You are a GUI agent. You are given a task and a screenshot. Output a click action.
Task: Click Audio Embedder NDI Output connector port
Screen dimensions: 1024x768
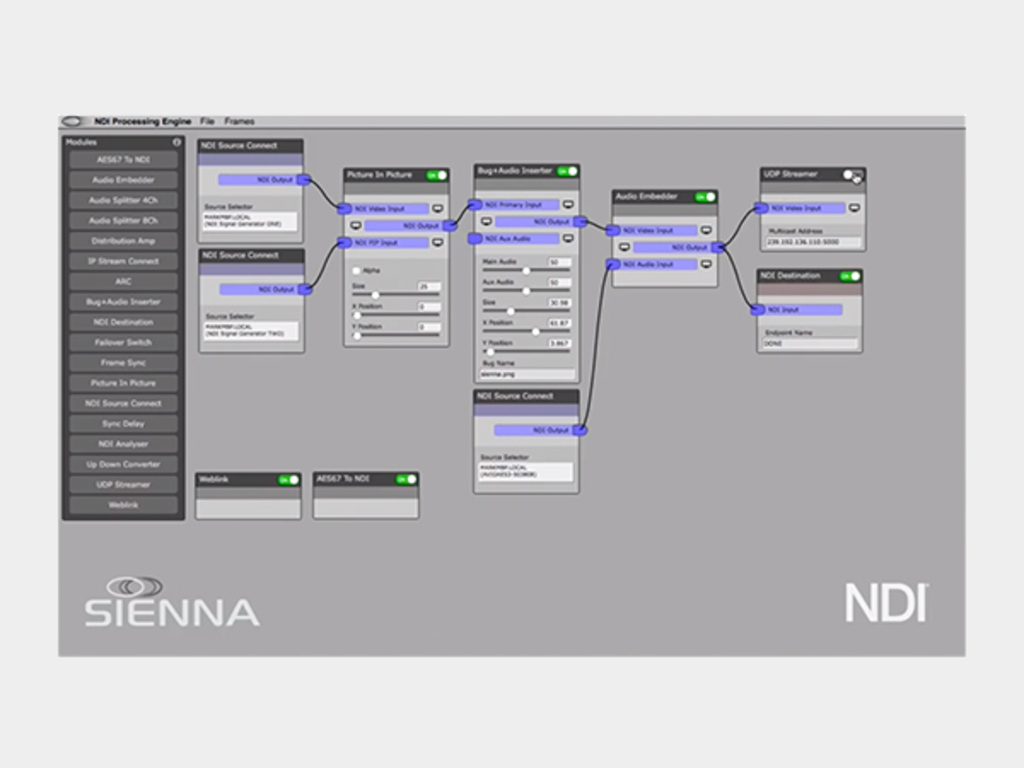click(718, 248)
